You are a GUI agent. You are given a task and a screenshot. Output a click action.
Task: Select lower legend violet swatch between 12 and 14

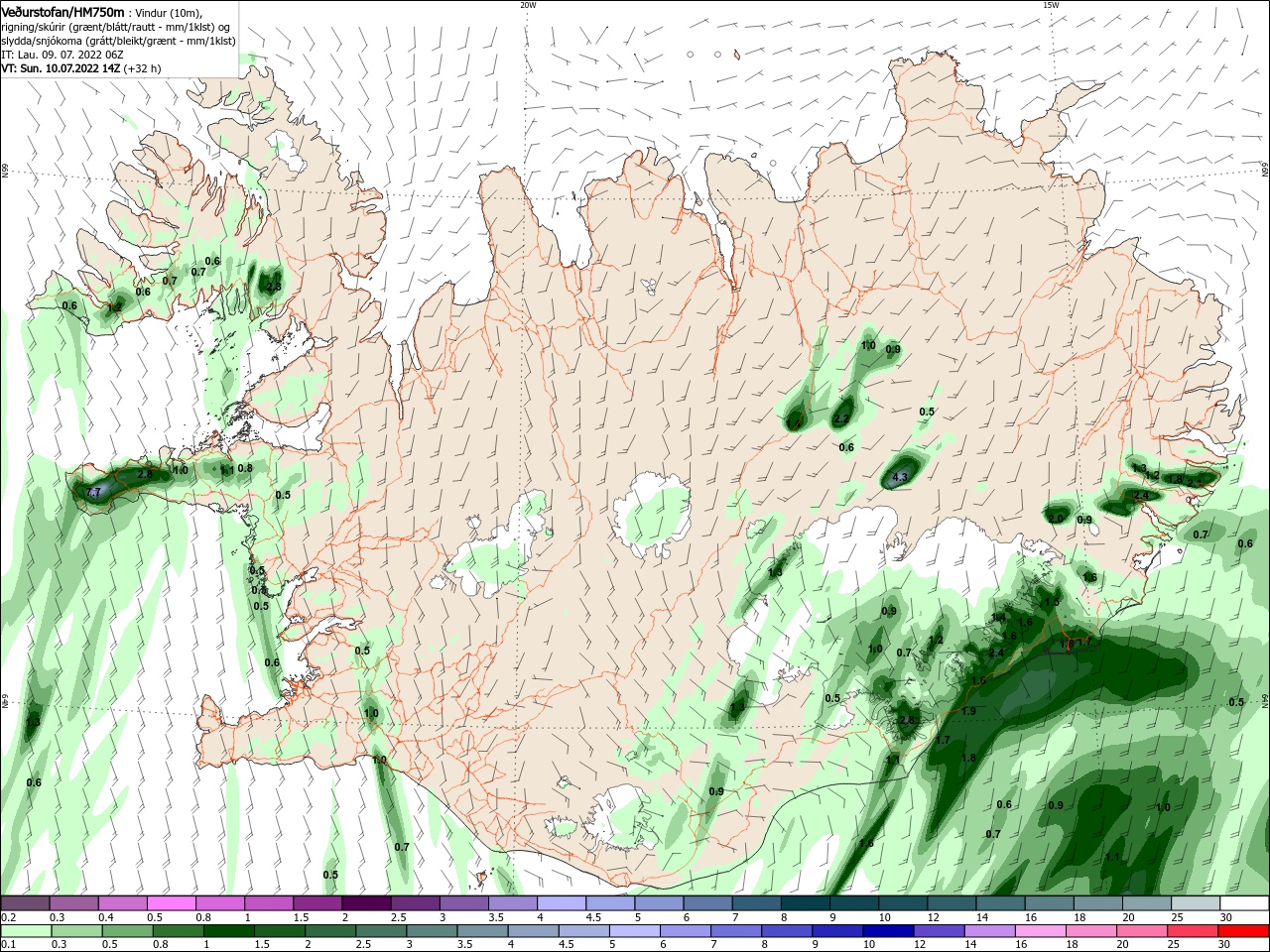point(940,931)
